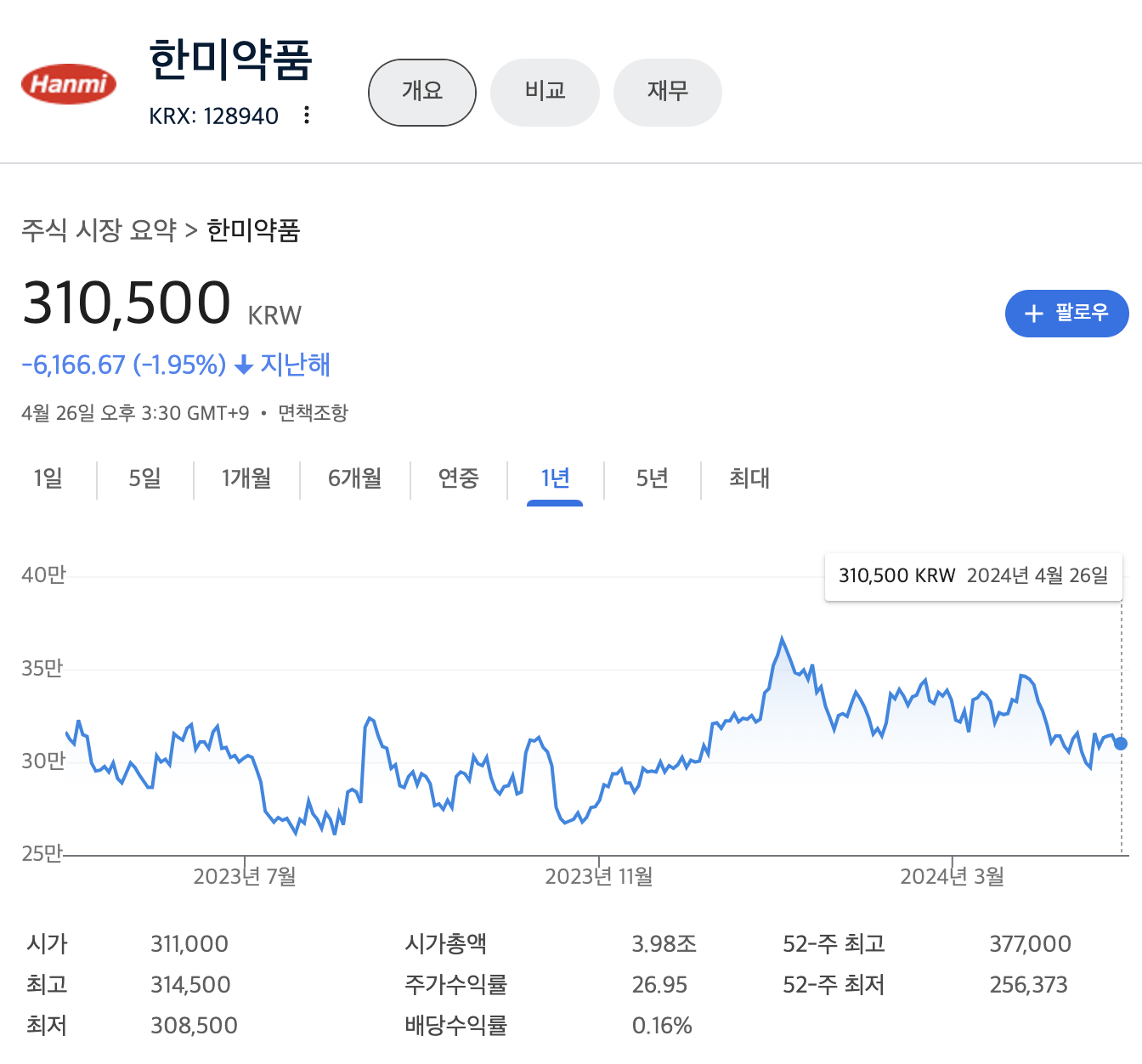Click the 4월 26일 오후 3:30 GMT+9 timestamp
Screen dimensions: 1142x1064
[x=135, y=413]
